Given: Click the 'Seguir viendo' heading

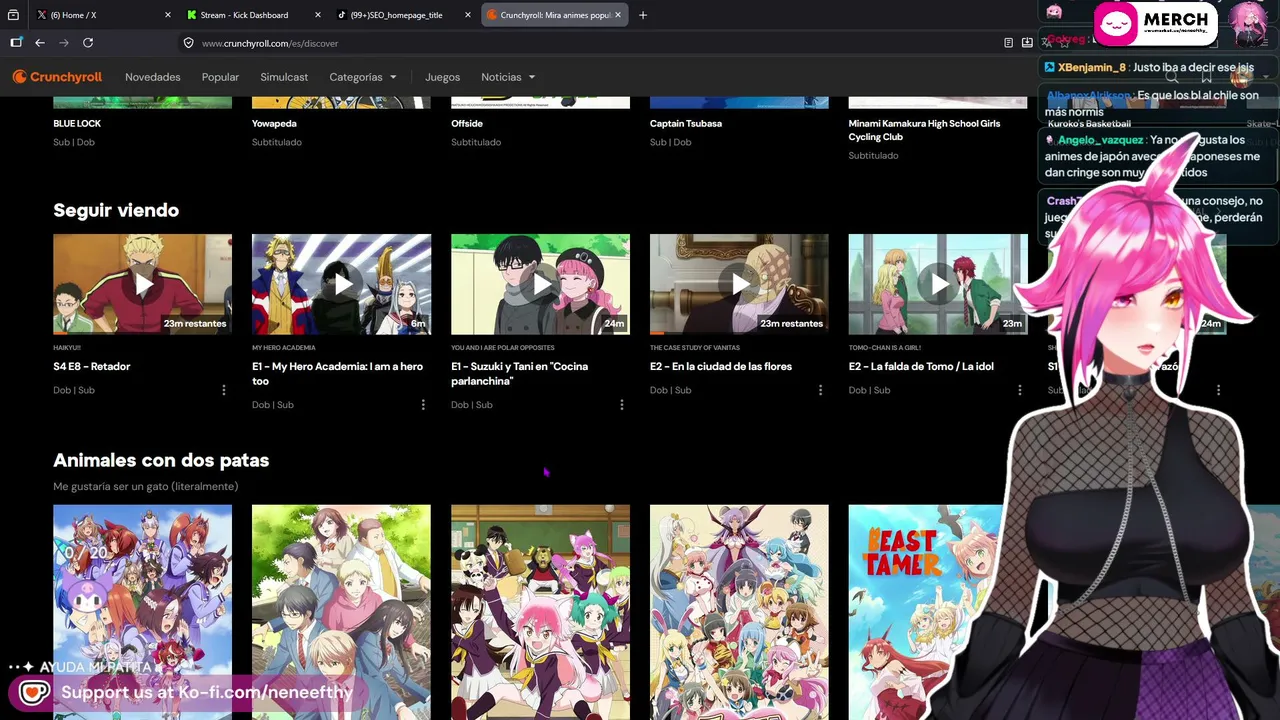Looking at the screenshot, I should (116, 210).
